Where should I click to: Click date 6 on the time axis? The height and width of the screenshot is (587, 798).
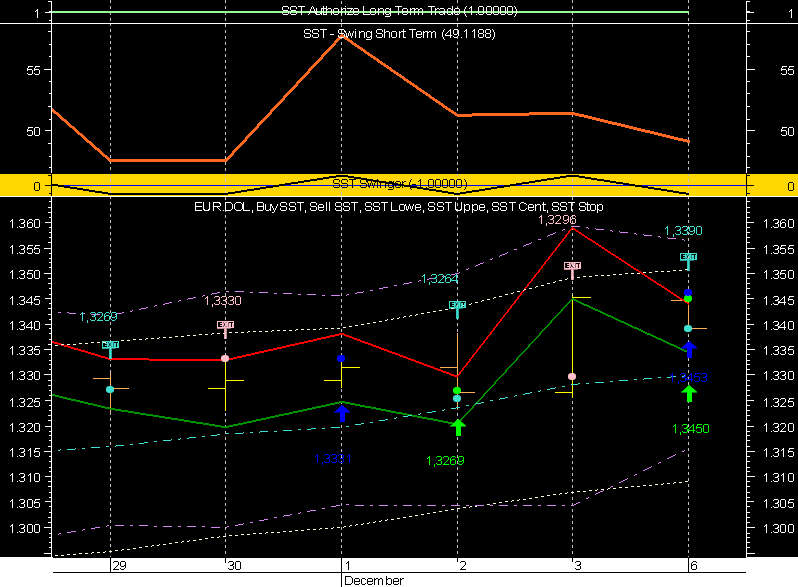[694, 566]
